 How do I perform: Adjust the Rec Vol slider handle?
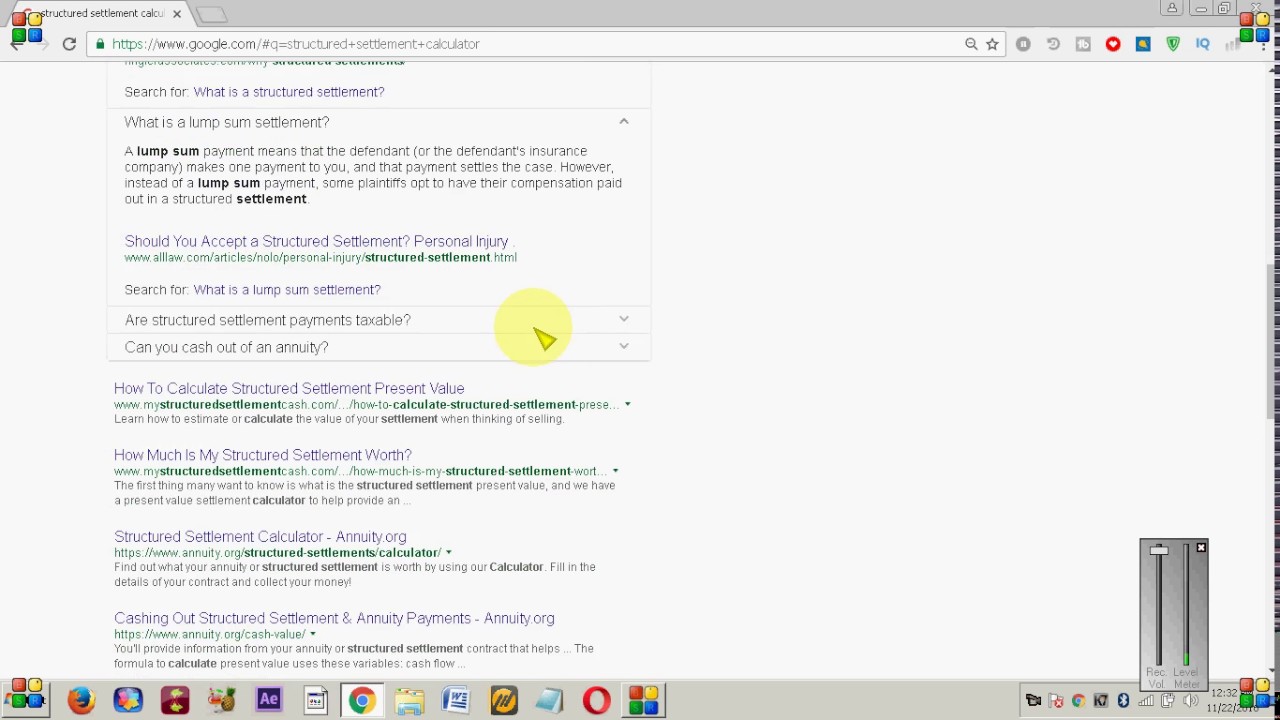point(1159,551)
